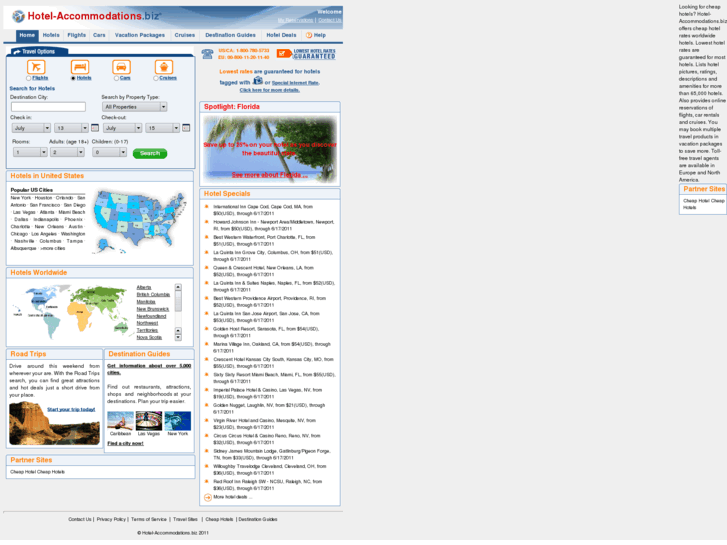Open the check-in calendar picker
The image size is (727, 545).
pyautogui.click(x=95, y=128)
